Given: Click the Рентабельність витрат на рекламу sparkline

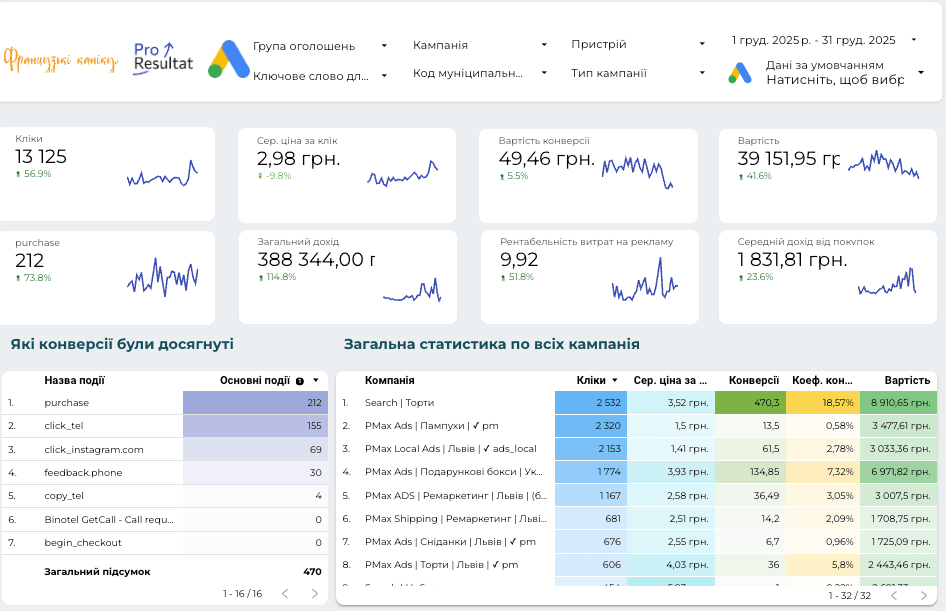Looking at the screenshot, I should click(644, 279).
